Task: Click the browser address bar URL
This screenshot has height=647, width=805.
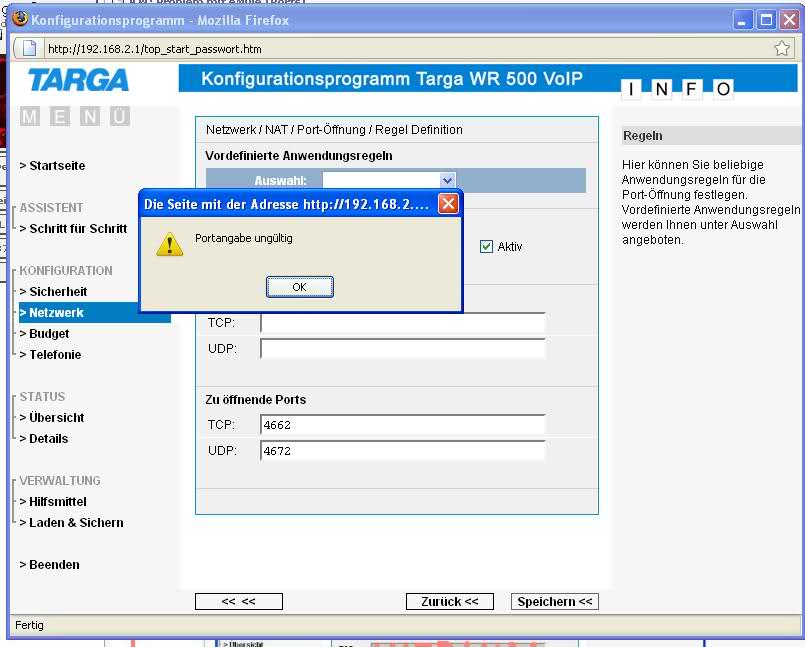Action: click(155, 49)
